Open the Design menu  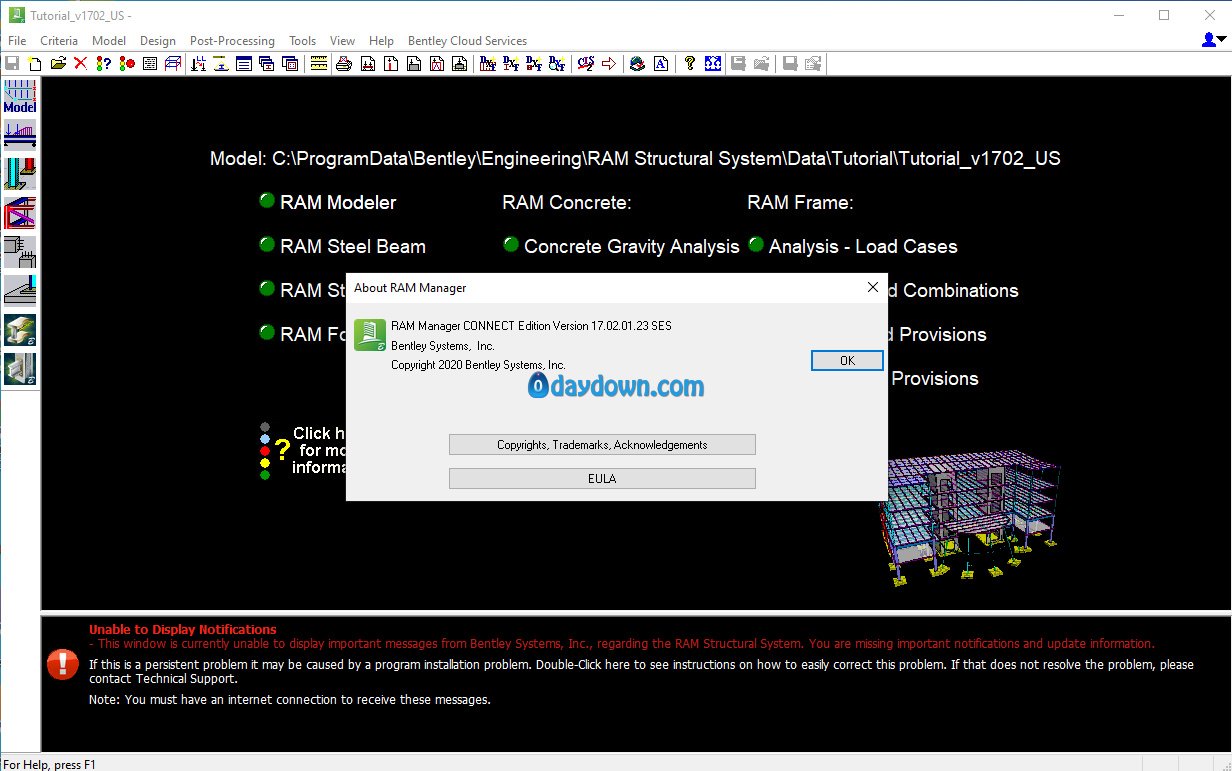(x=158, y=41)
